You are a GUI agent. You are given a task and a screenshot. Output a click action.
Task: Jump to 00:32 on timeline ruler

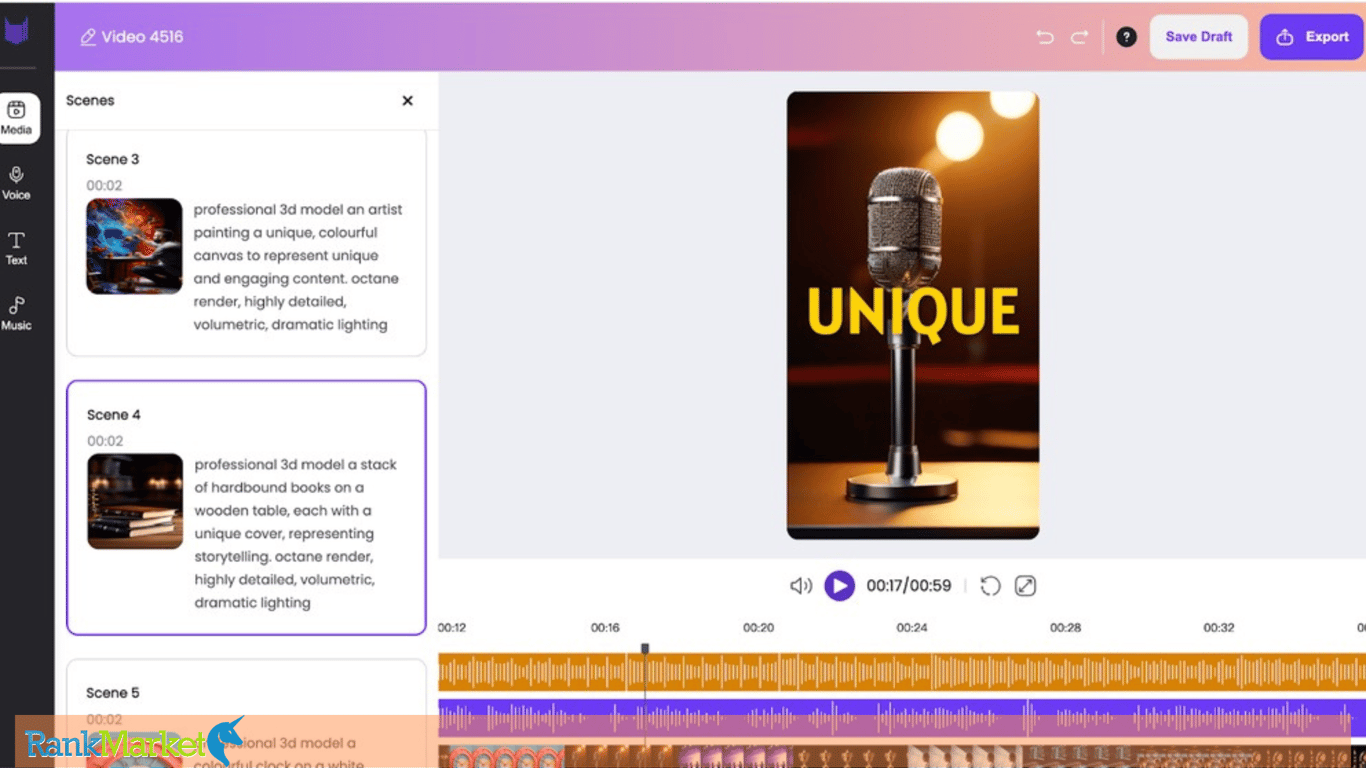click(x=1218, y=628)
